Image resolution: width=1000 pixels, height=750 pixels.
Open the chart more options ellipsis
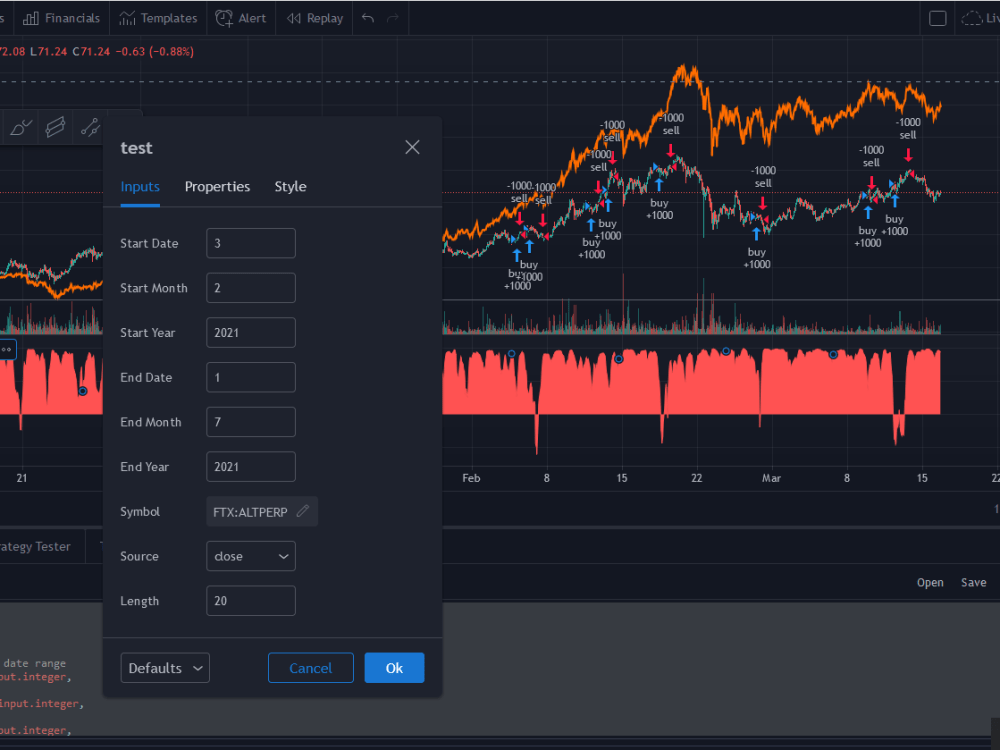pyautogui.click(x=6, y=348)
